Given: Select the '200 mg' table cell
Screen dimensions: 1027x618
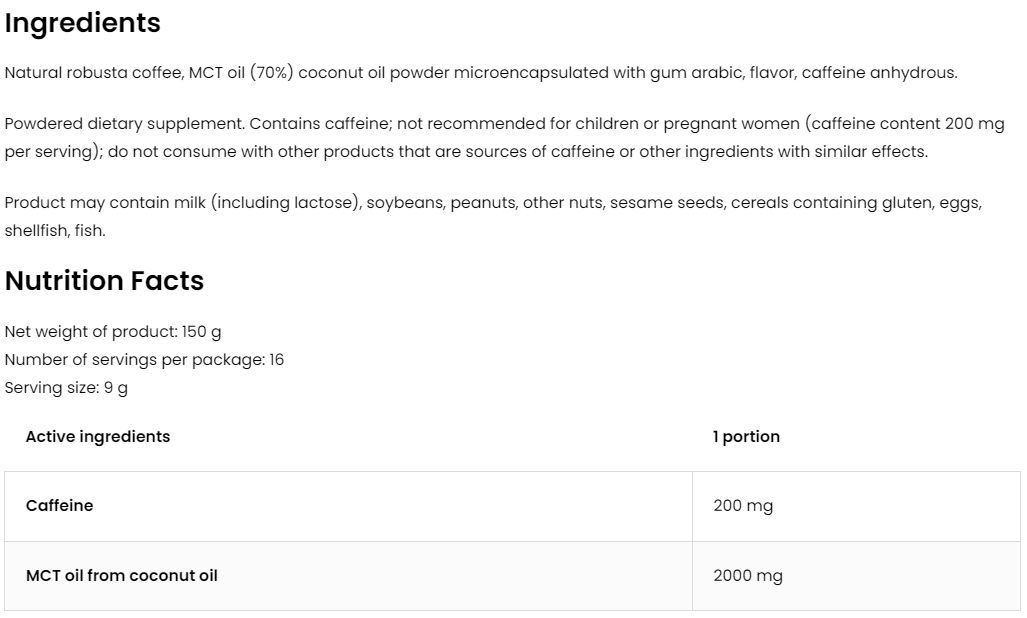Looking at the screenshot, I should click(743, 506).
